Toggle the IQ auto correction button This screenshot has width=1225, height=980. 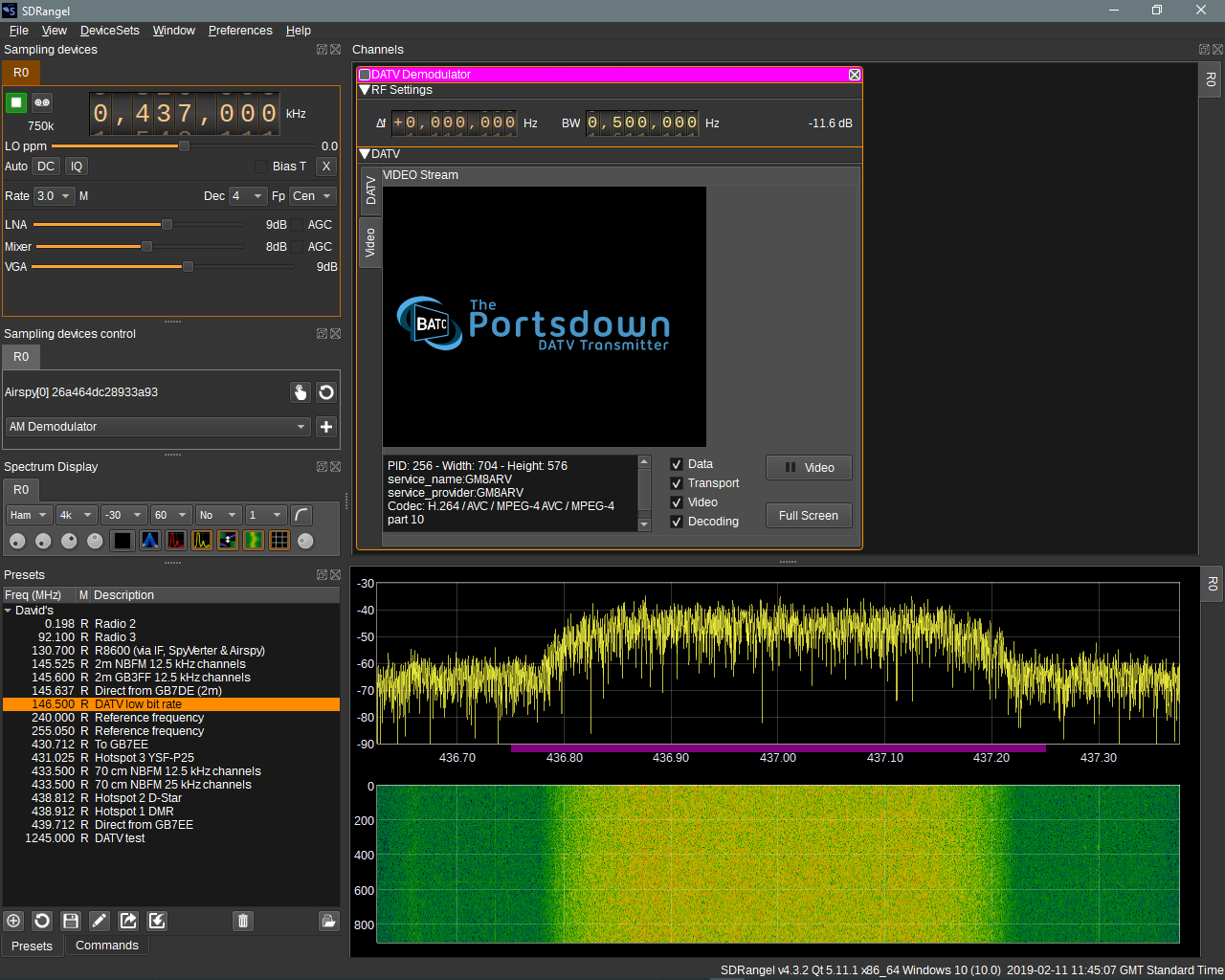[77, 167]
